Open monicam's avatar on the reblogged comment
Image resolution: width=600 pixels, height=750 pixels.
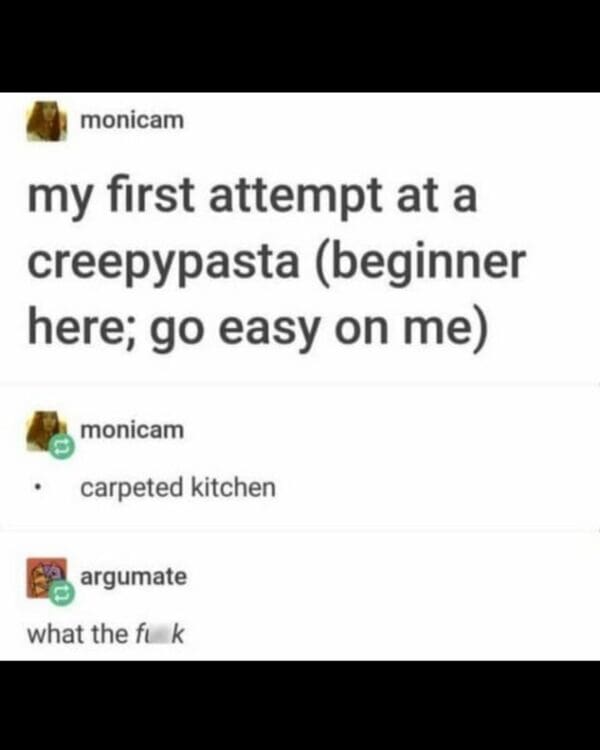tap(45, 430)
